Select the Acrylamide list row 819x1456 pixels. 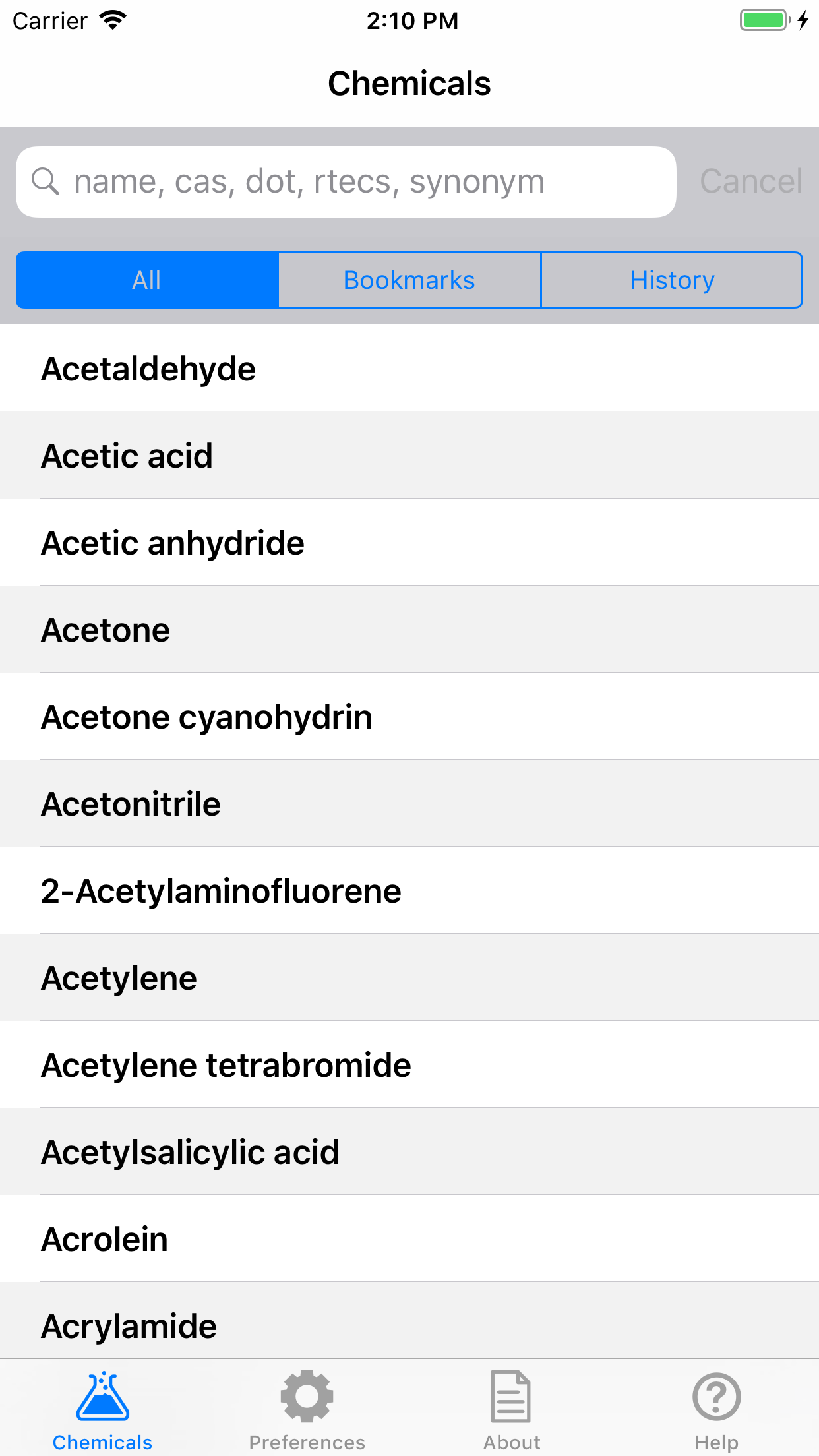(x=409, y=1325)
